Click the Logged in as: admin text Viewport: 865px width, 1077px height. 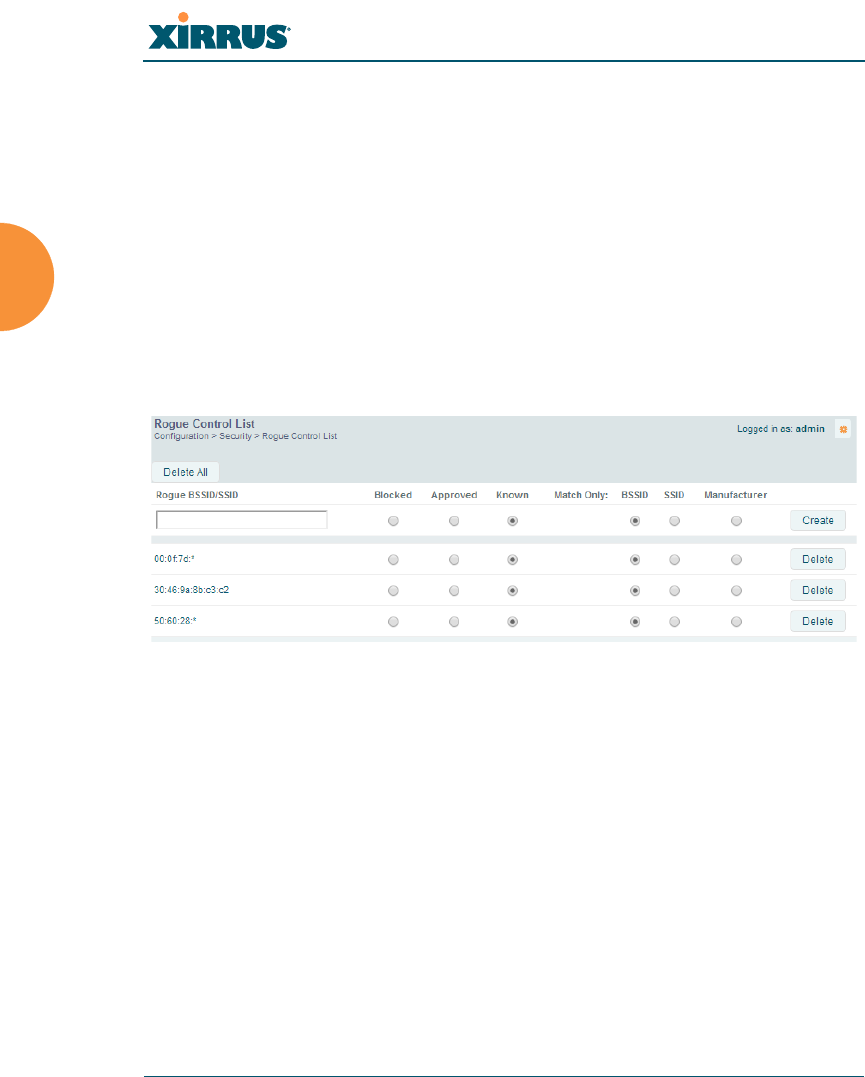tap(780, 429)
